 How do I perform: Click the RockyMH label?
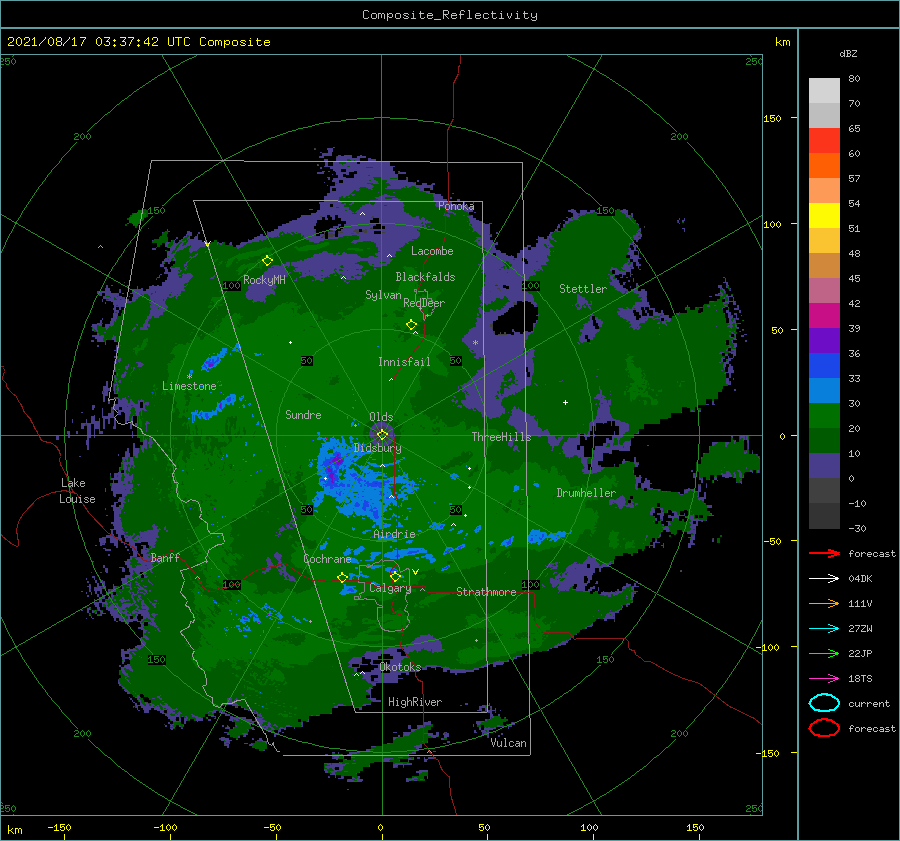coord(264,280)
